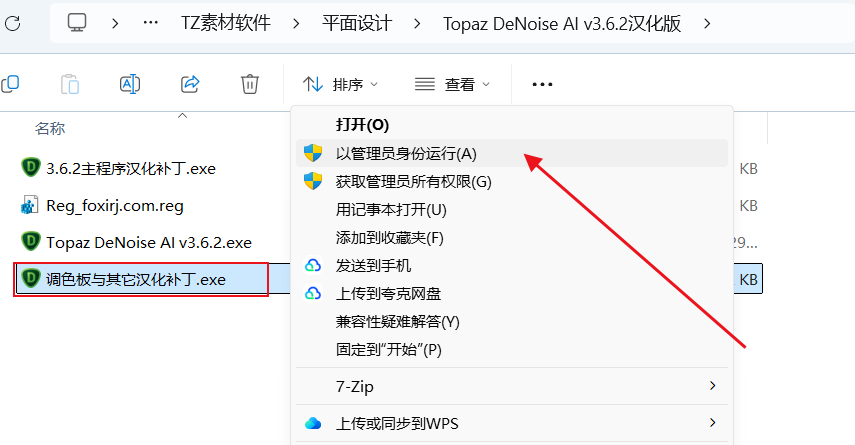Choose 兼容性疑难解答(Y) menu entry
855x445 pixels.
coord(512,322)
